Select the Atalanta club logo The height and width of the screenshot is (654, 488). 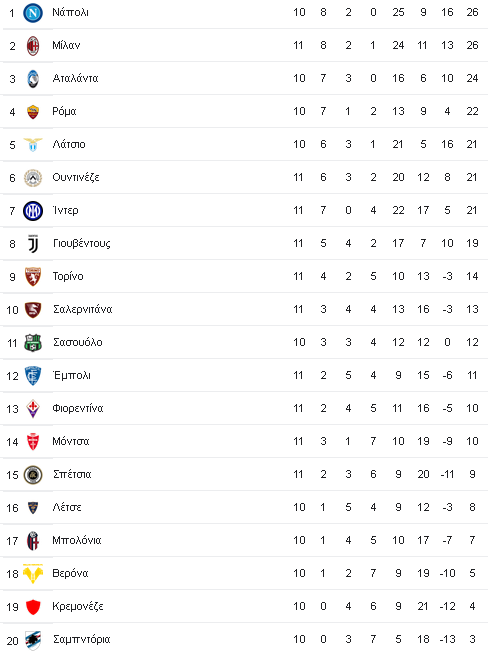33,78
